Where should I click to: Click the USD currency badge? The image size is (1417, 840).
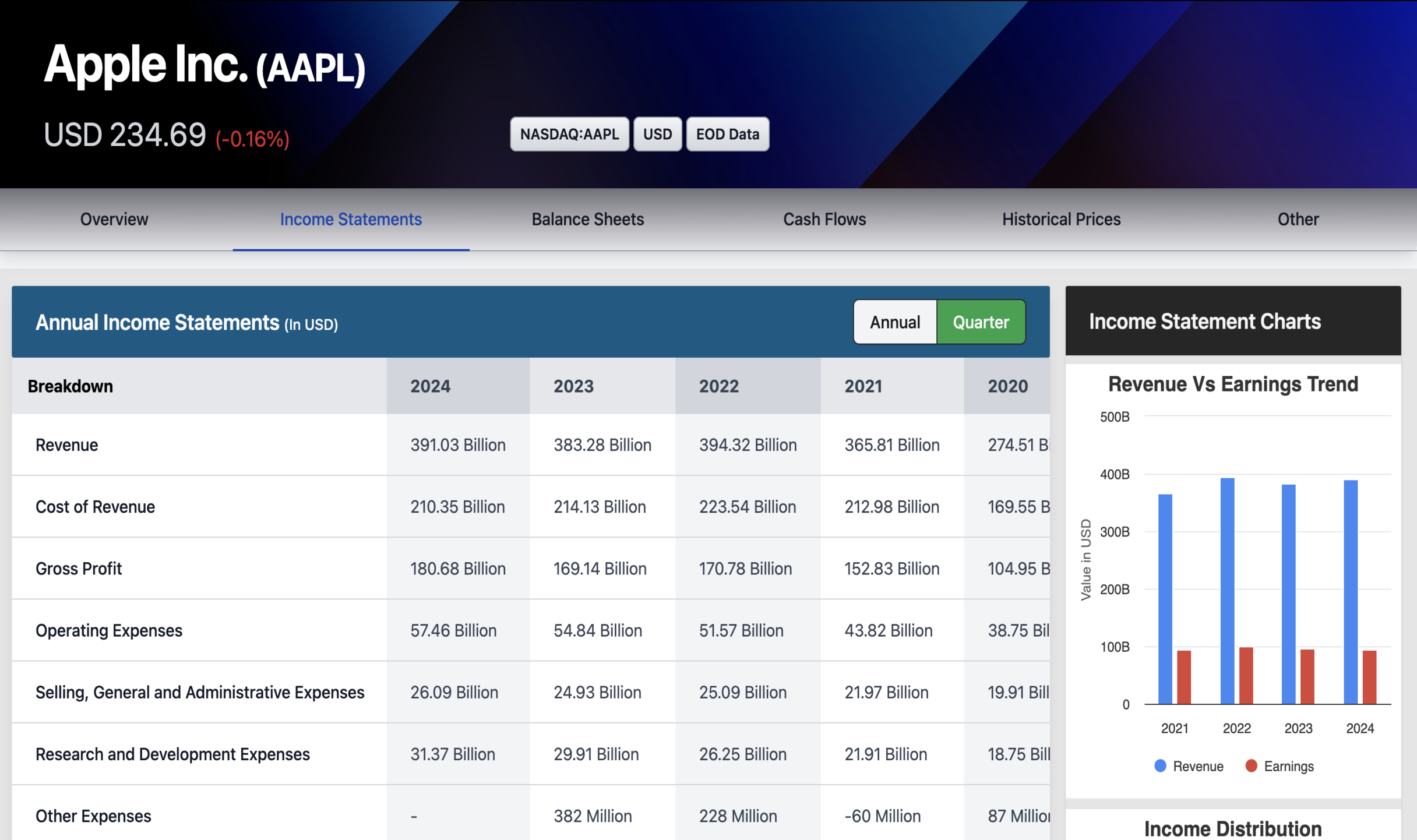point(657,134)
